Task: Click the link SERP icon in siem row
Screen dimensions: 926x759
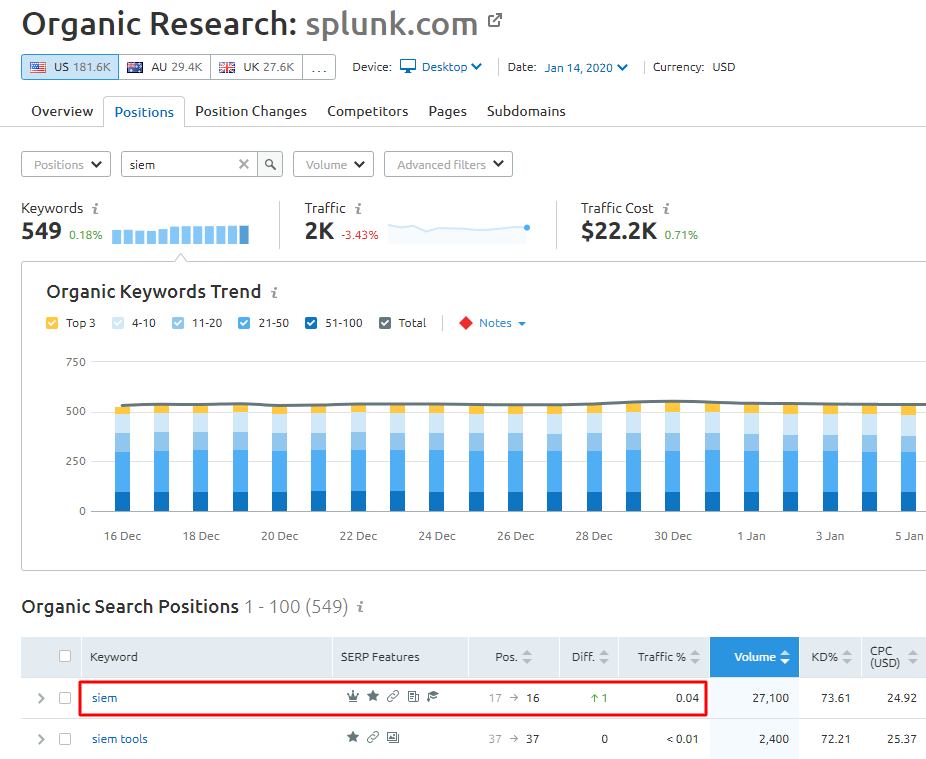Action: tap(393, 696)
